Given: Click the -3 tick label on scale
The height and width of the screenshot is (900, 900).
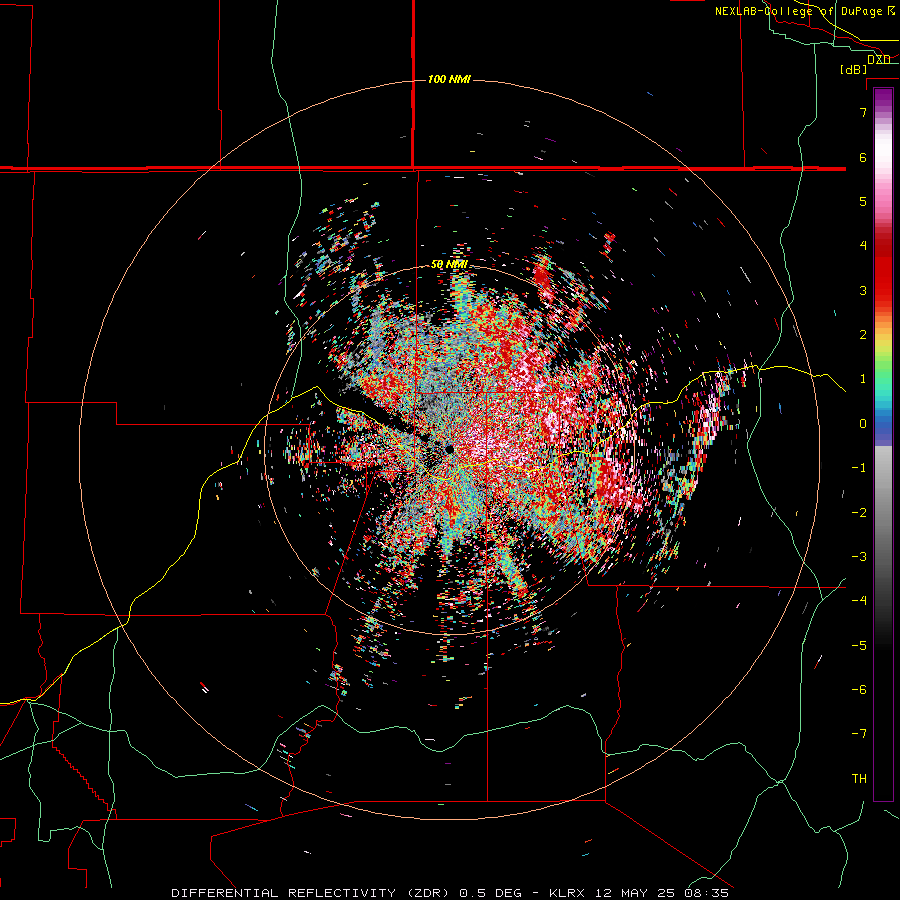Looking at the screenshot, I should coord(859,557).
